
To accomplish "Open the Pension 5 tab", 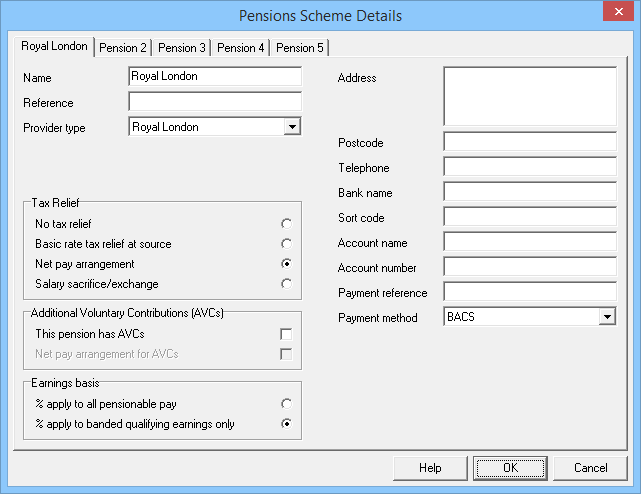I will pyautogui.click(x=300, y=48).
